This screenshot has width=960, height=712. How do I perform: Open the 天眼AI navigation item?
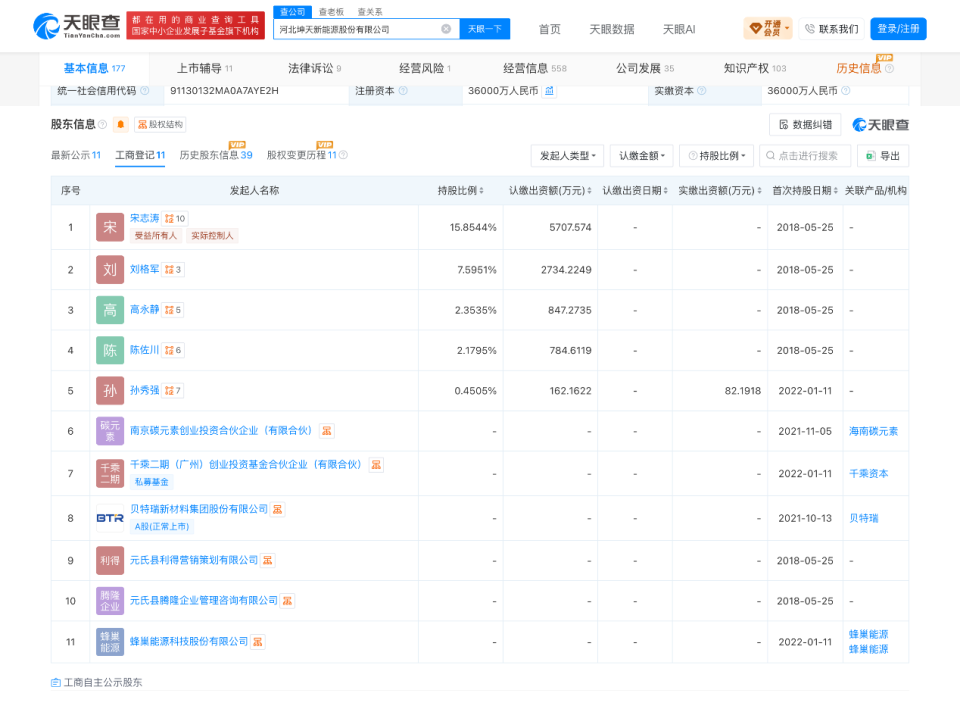click(x=679, y=29)
